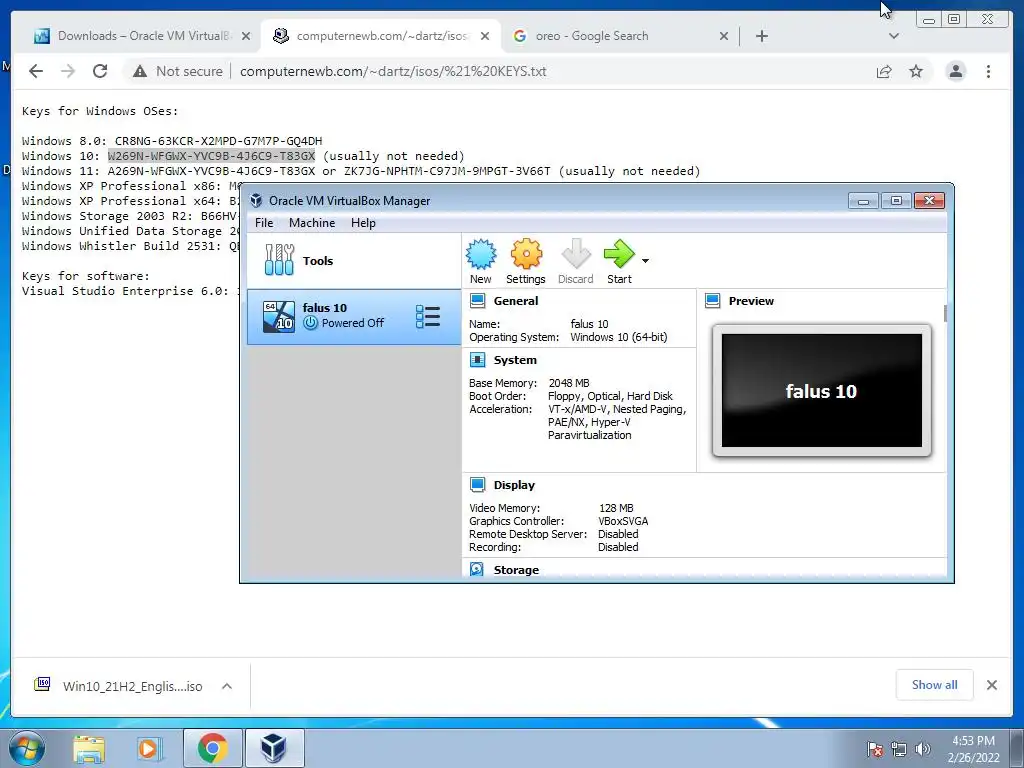Open the Windows Start menu
Viewport: 1024px width, 768px height.
(x=26, y=748)
